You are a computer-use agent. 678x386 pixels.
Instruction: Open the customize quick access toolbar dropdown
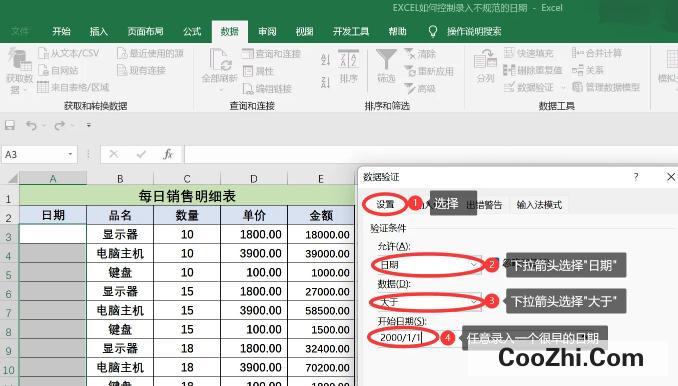(x=89, y=125)
